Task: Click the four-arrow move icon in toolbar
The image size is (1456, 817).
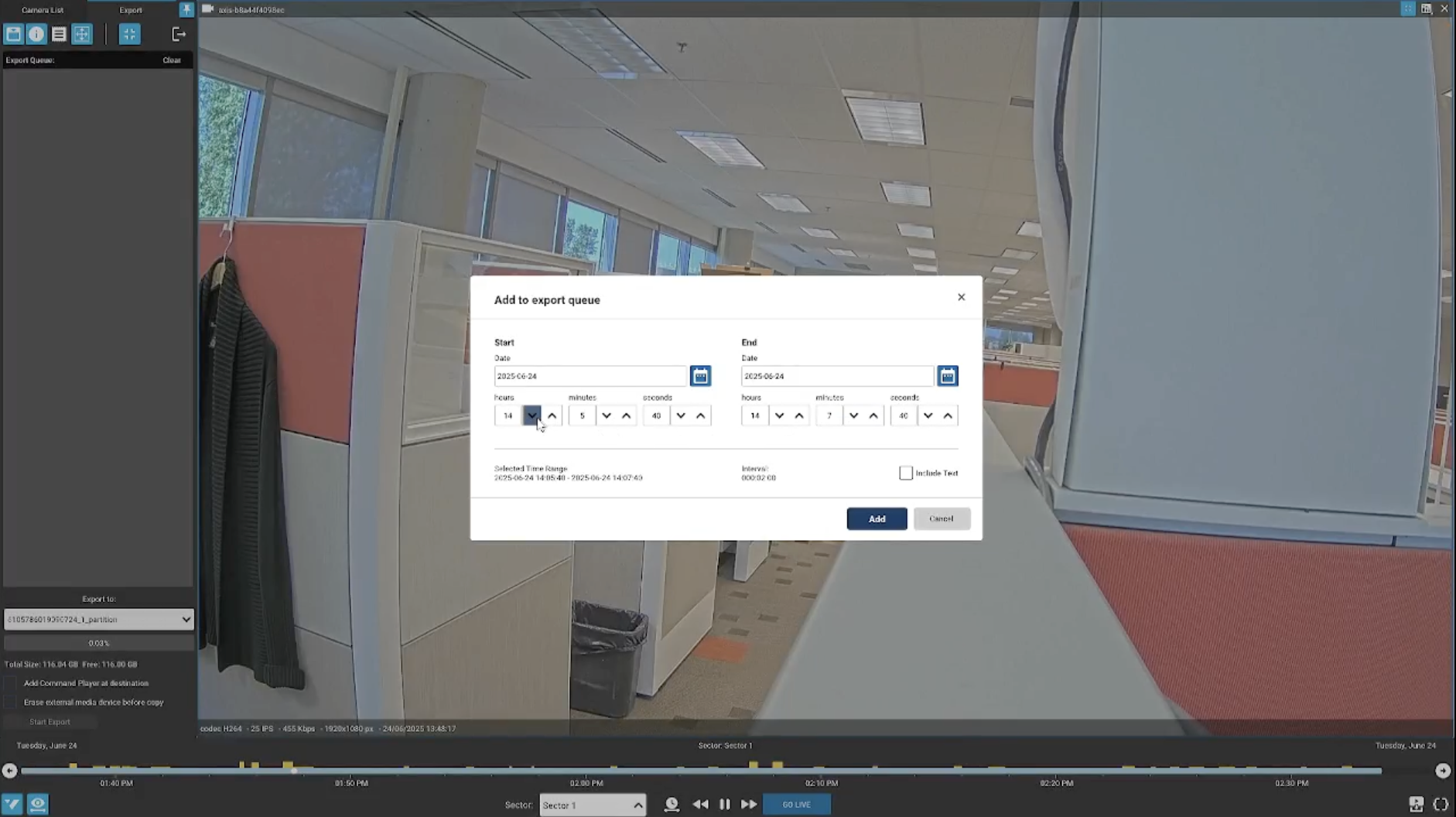Action: pos(82,34)
